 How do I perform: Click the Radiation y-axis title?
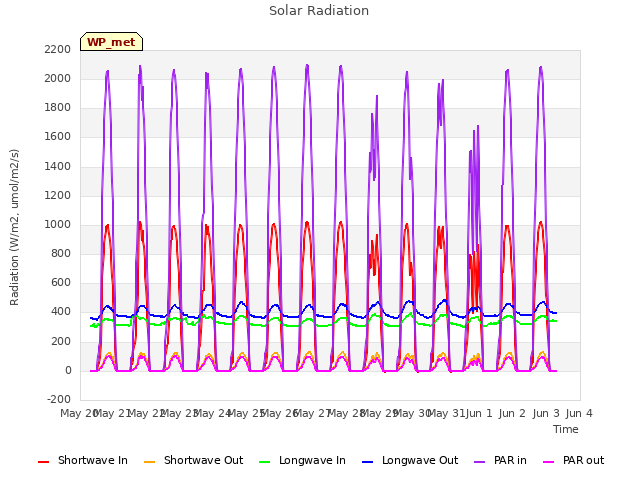[x=14, y=227]
